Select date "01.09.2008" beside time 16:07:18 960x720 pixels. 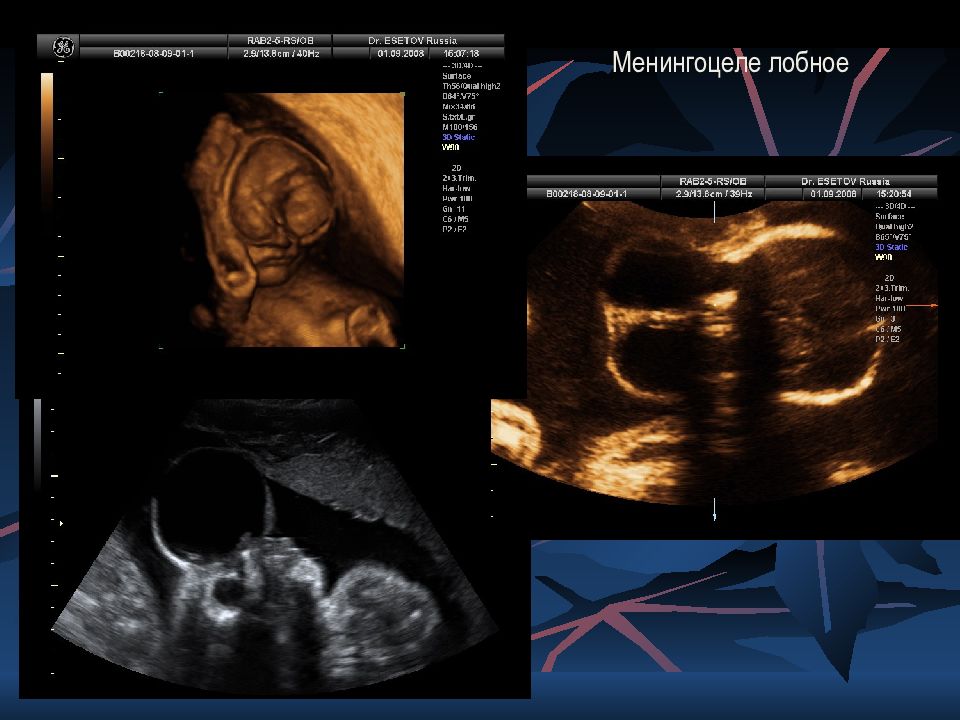click(x=401, y=54)
